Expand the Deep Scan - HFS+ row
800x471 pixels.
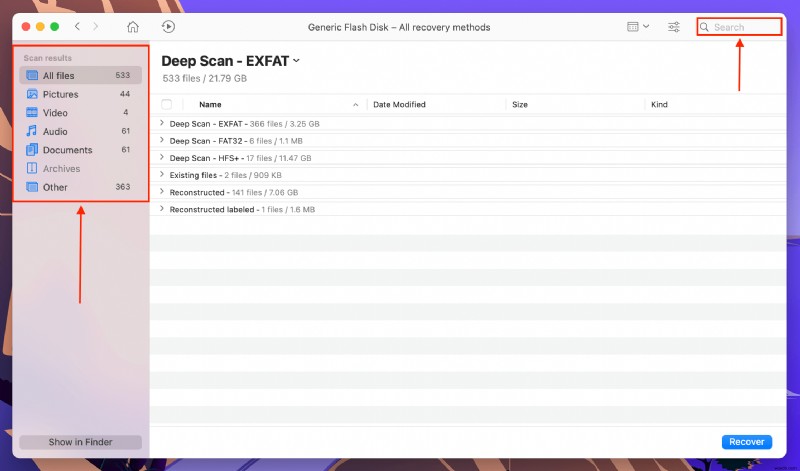point(162,157)
